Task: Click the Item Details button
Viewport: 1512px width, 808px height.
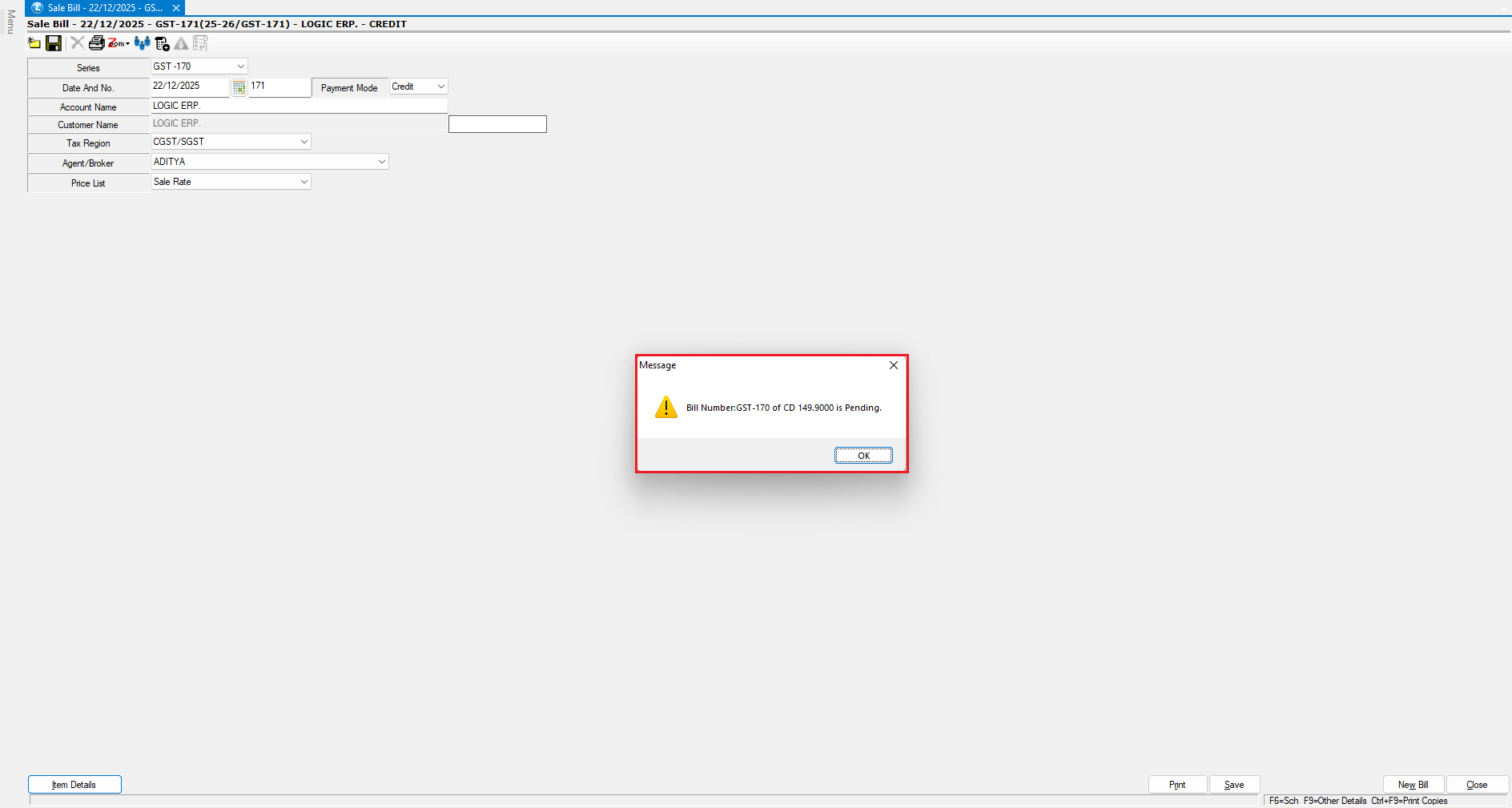Action: click(74, 785)
